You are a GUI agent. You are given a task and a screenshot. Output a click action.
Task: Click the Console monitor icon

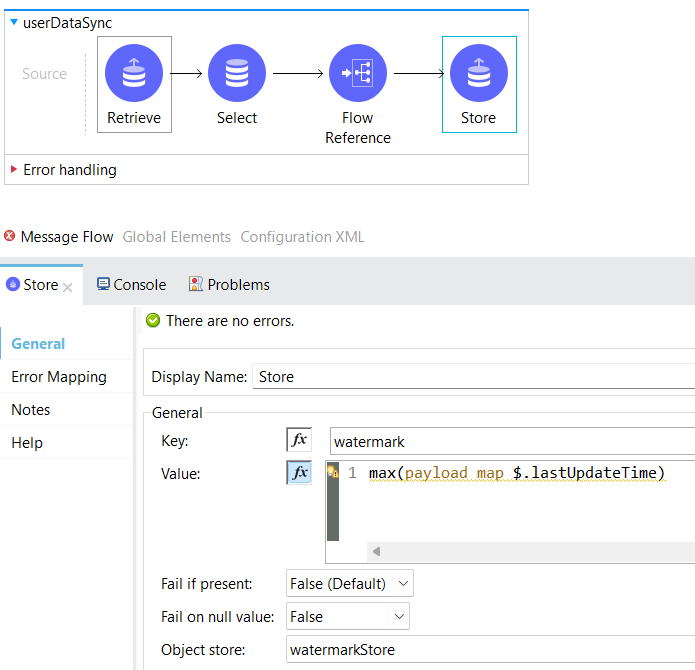coord(103,284)
